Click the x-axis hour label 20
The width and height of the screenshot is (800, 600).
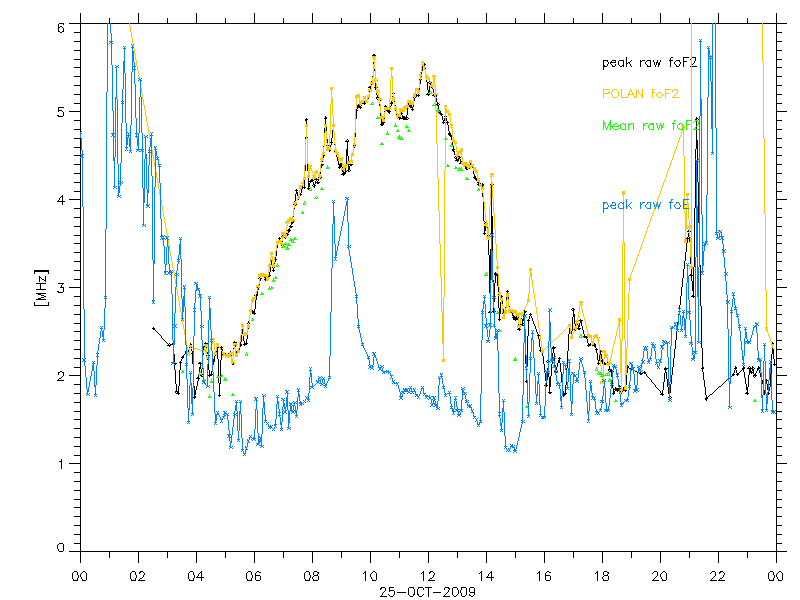point(660,577)
